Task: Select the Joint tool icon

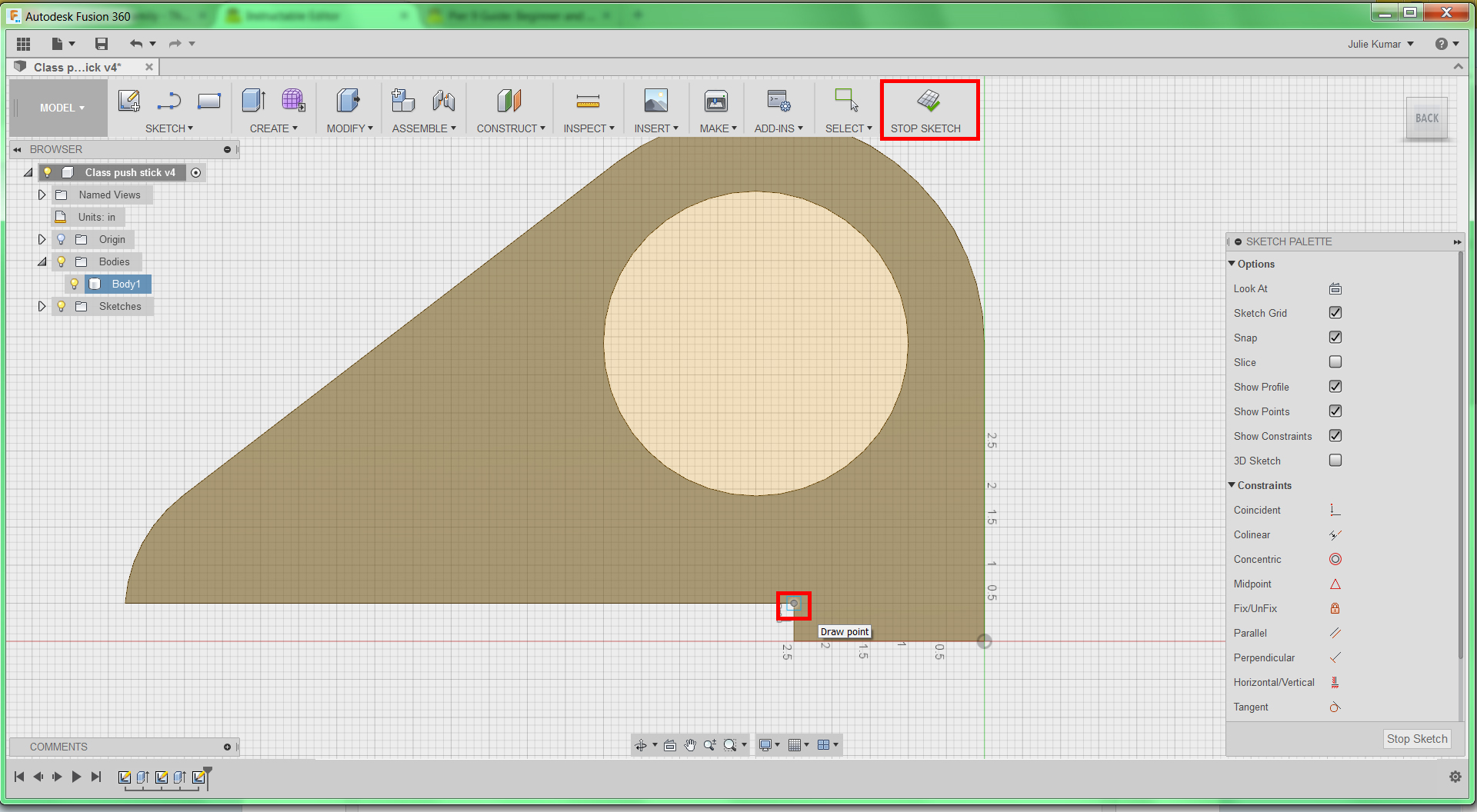Action: pos(444,101)
